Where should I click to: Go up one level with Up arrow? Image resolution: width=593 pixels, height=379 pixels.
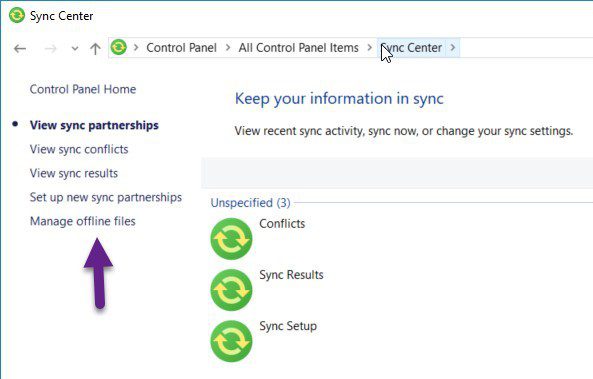(x=95, y=48)
